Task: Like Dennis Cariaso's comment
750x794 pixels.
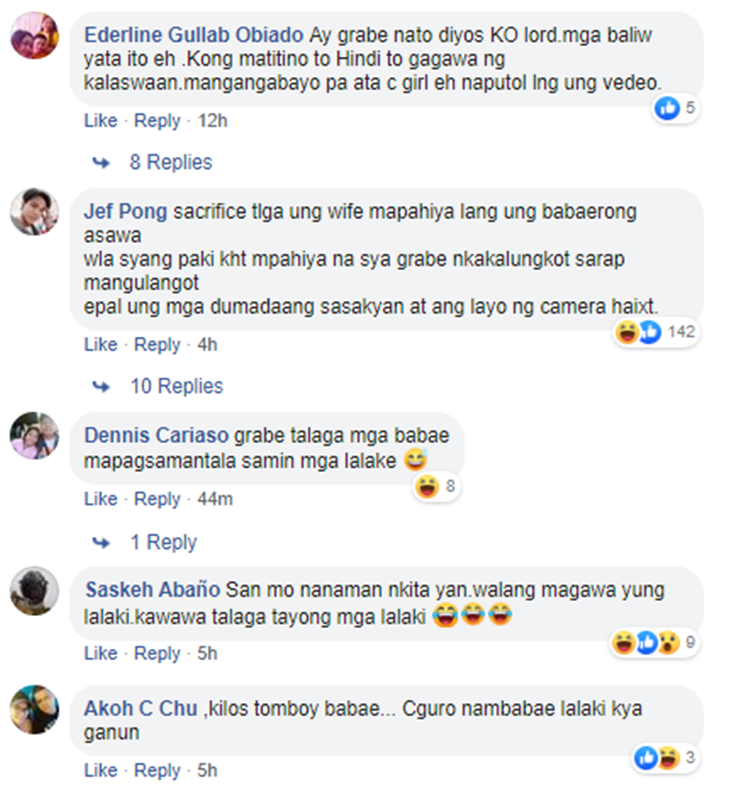Action: pyautogui.click(x=100, y=499)
